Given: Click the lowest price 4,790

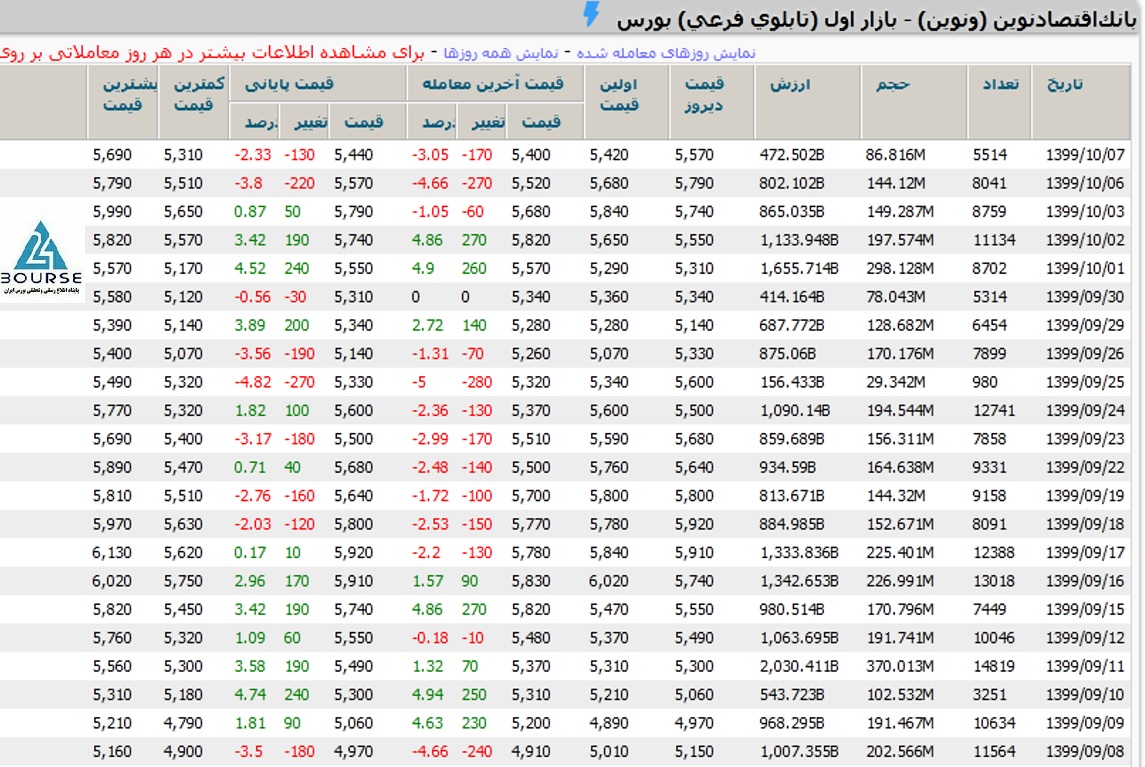Looking at the screenshot, I should (183, 724).
